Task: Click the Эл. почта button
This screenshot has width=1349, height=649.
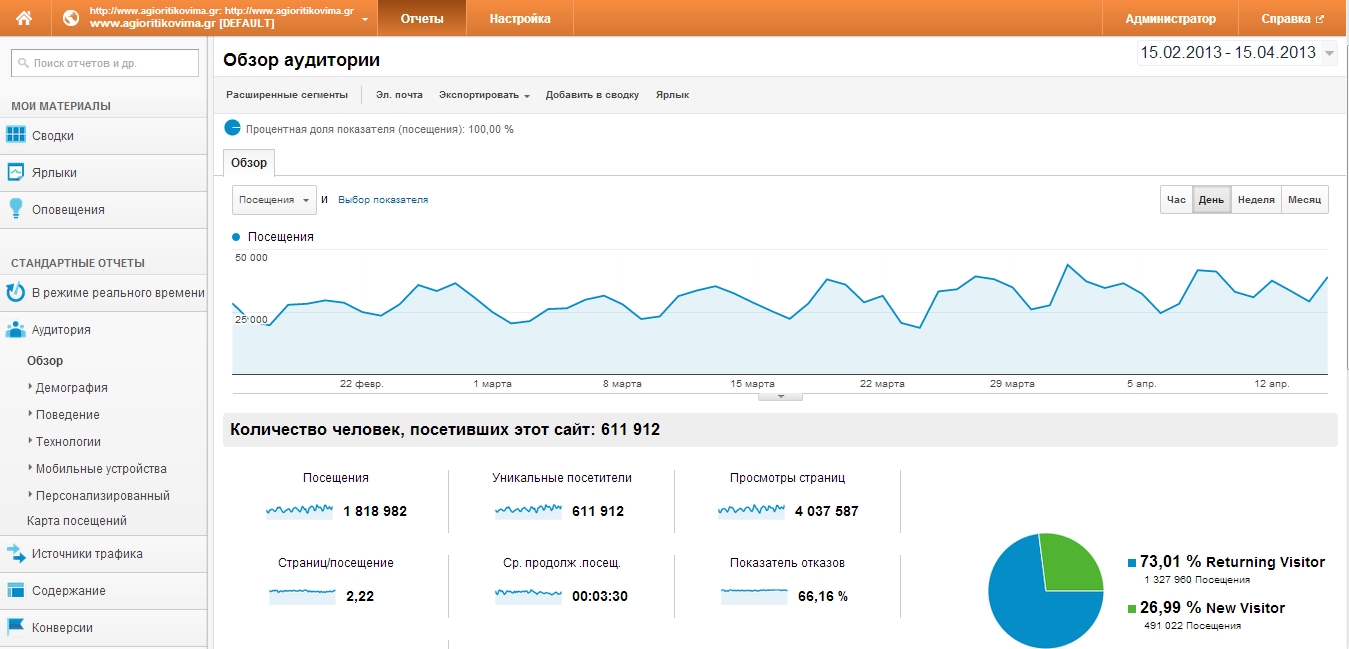Action: click(399, 95)
